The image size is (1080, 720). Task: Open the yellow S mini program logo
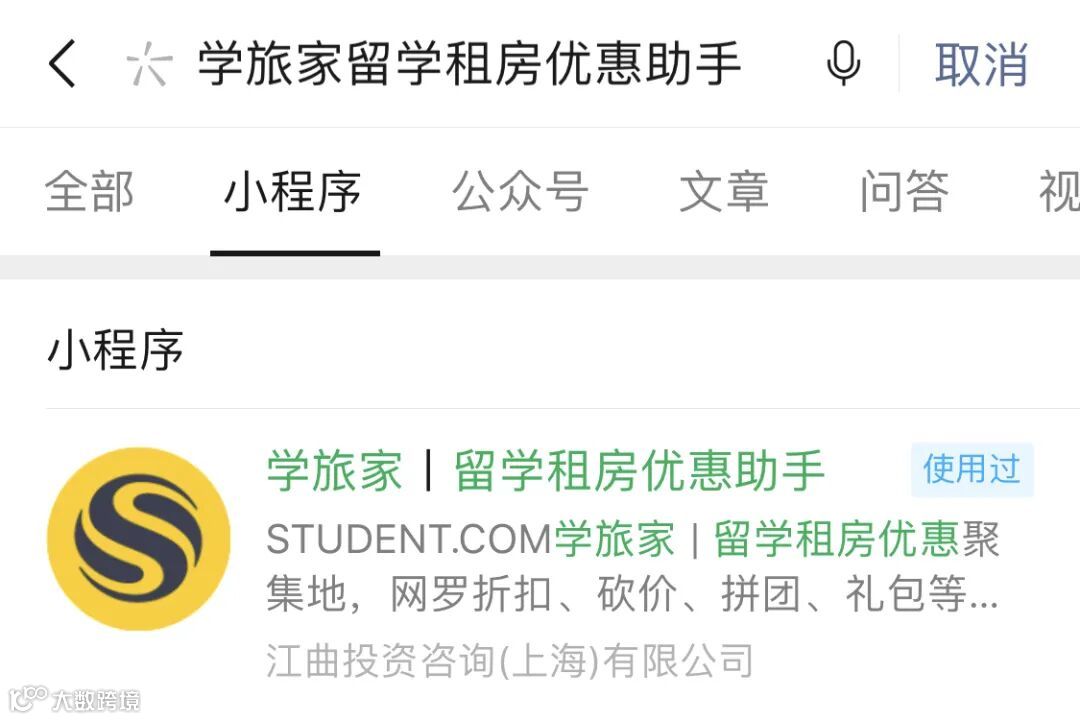138,539
